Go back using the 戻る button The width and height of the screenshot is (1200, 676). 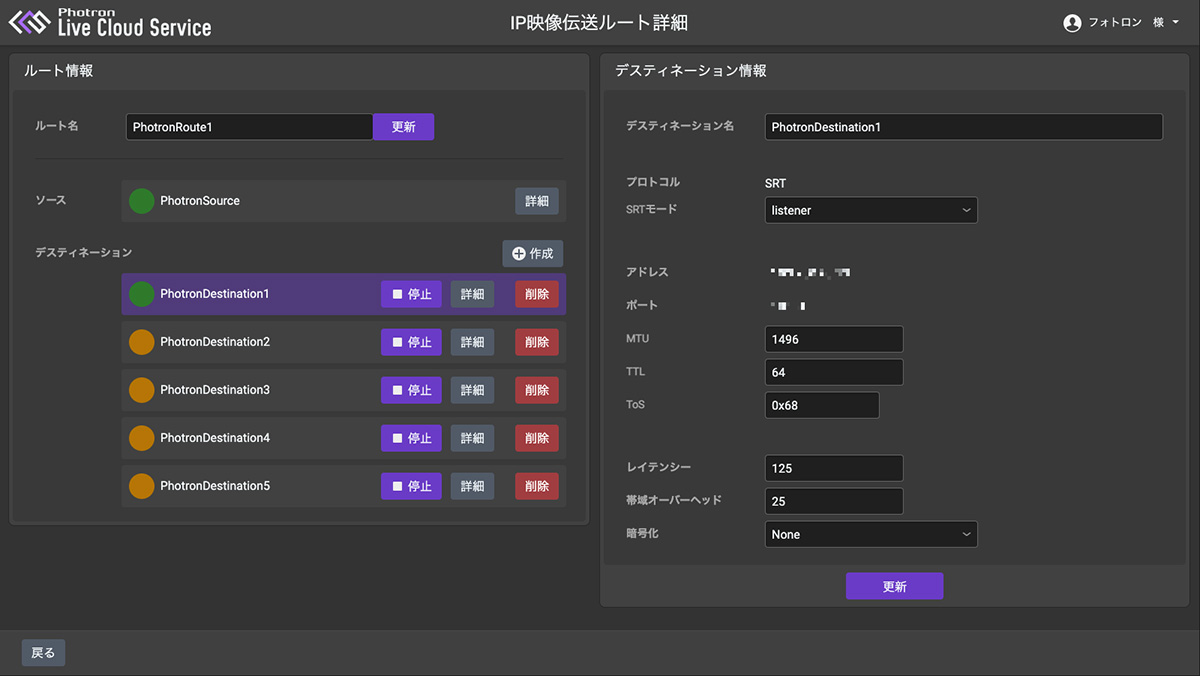43,653
